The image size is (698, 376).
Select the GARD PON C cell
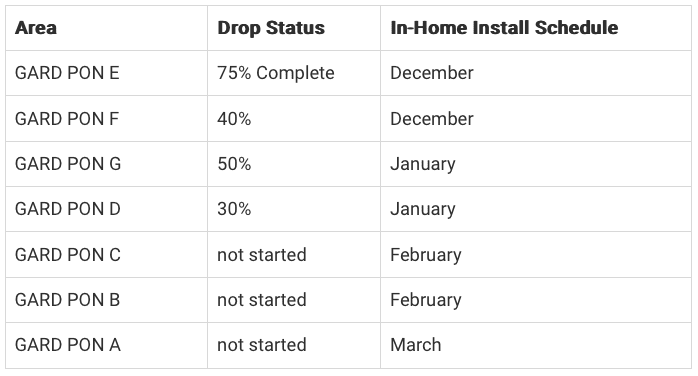(68, 255)
